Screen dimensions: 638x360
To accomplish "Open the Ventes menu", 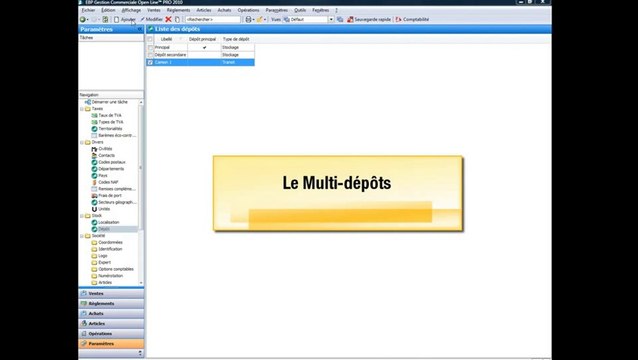I will [x=154, y=10].
